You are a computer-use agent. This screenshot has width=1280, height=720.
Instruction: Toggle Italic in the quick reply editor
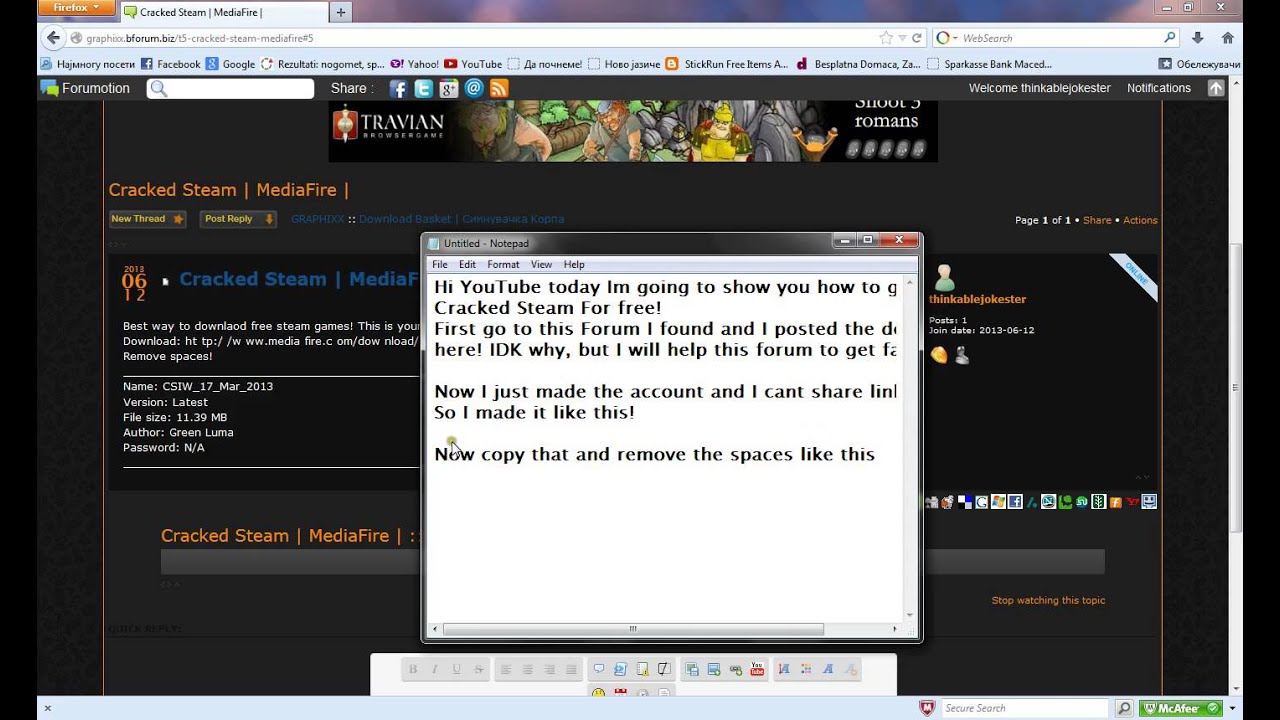tap(434, 669)
